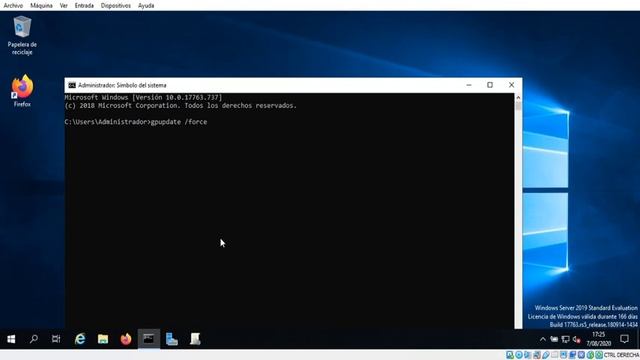Viewport: 640px width, 360px height.
Task: Open the scroll-shaped app on taskbar
Action: (x=195, y=339)
